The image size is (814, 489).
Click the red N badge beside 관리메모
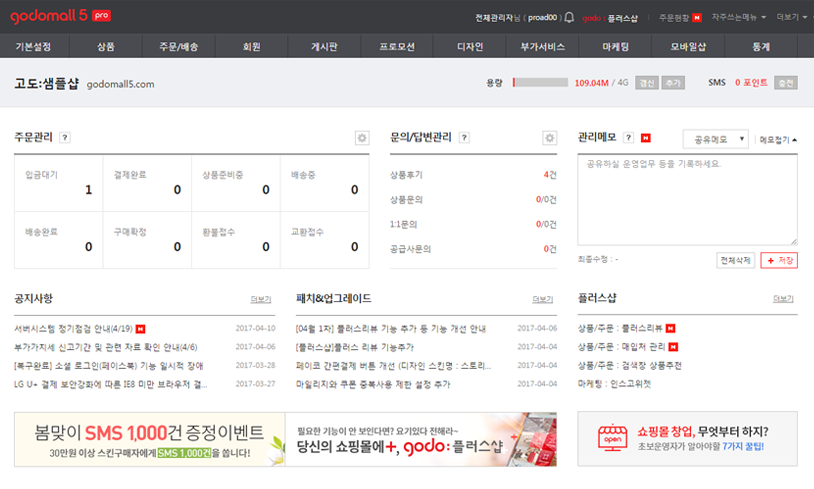[646, 138]
